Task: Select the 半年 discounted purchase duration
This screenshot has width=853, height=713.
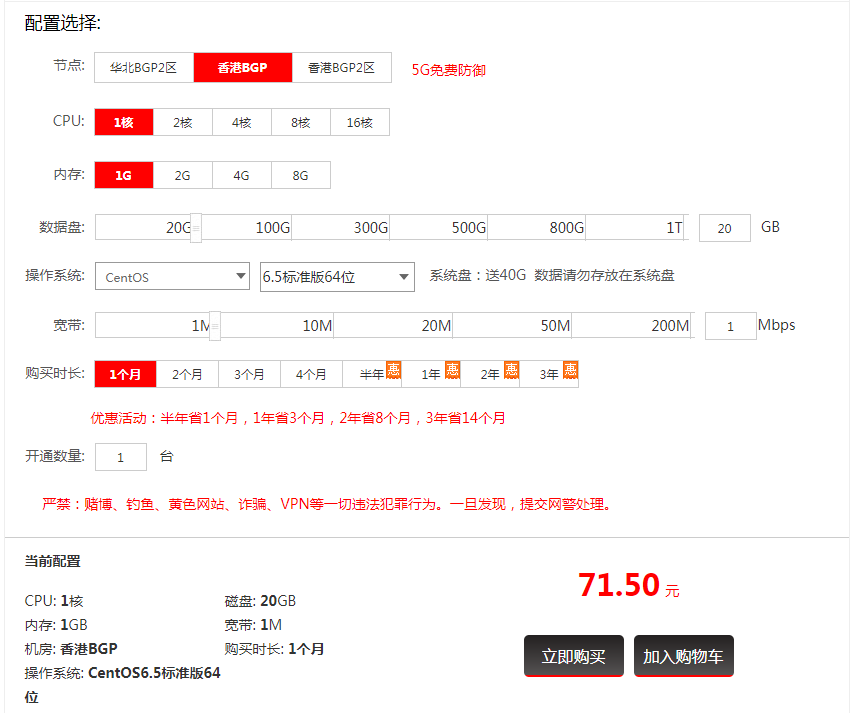Action: tap(372, 374)
